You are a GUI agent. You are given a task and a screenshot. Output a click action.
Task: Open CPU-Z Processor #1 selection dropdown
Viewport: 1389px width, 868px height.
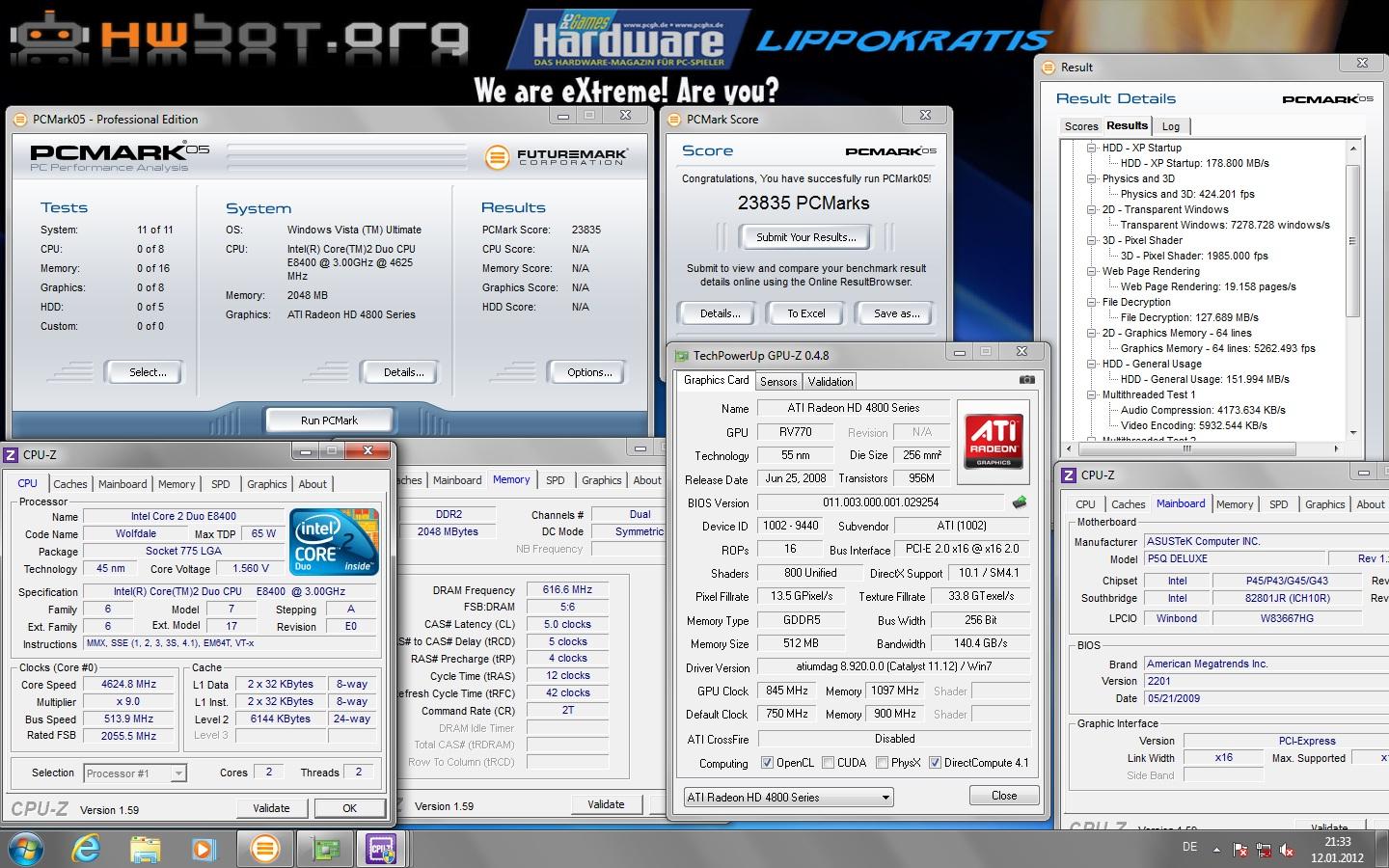click(134, 773)
